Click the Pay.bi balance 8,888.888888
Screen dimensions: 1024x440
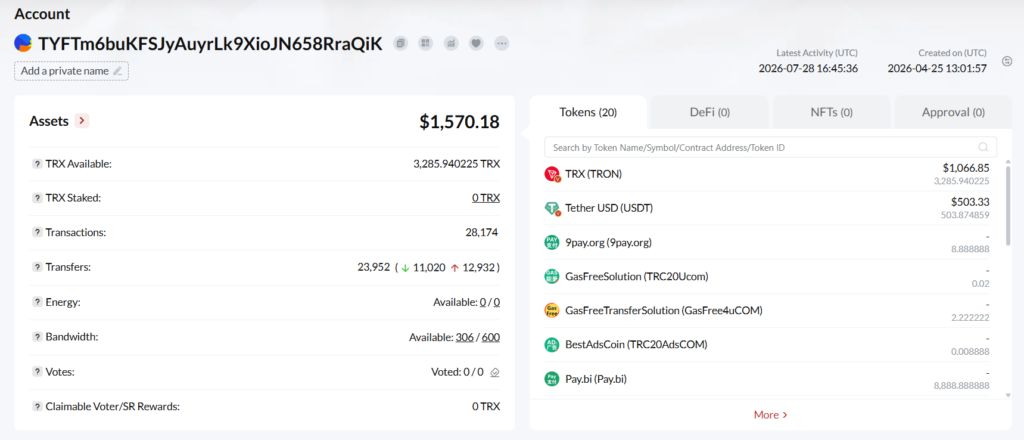point(961,386)
